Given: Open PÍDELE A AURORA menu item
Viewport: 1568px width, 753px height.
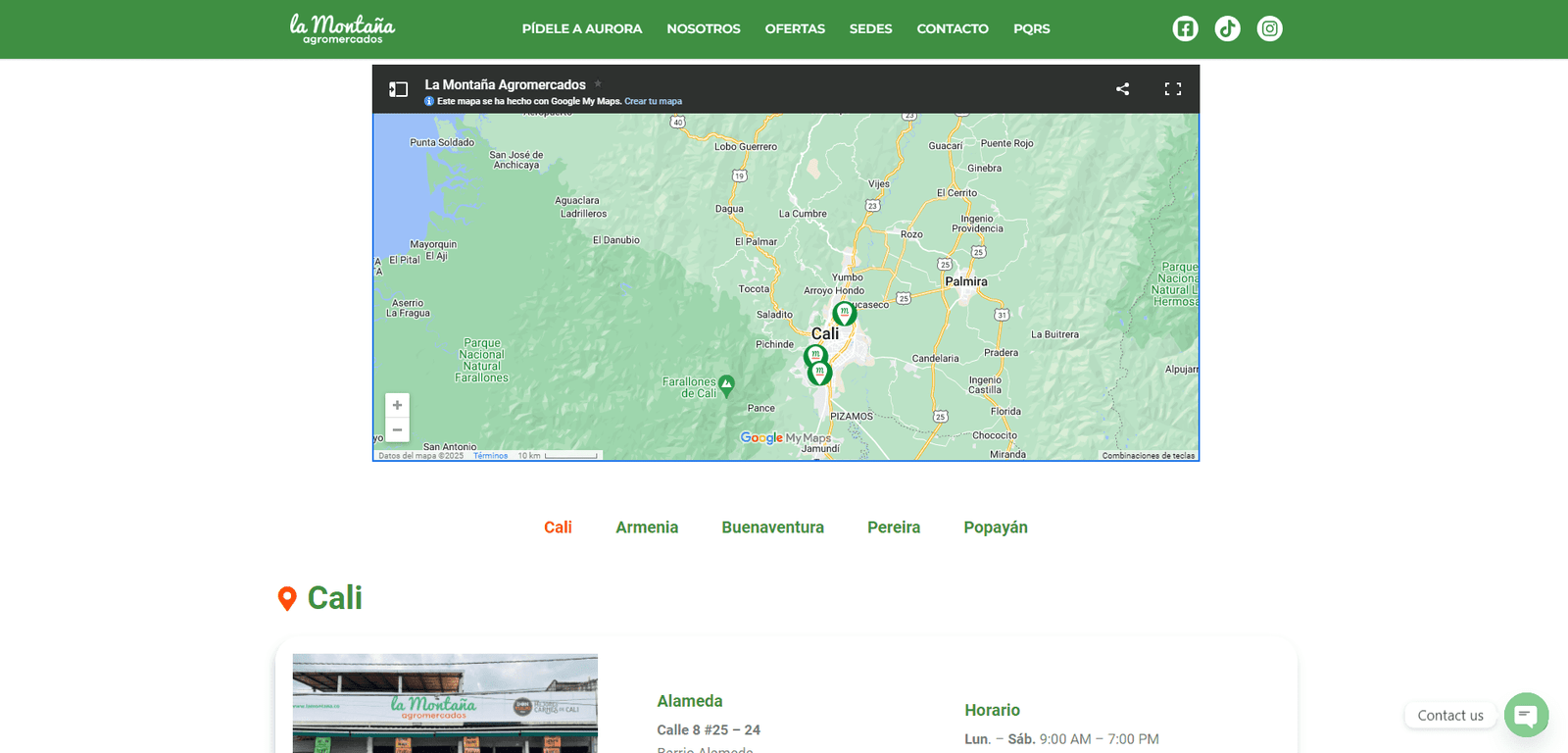Looking at the screenshot, I should (x=582, y=28).
